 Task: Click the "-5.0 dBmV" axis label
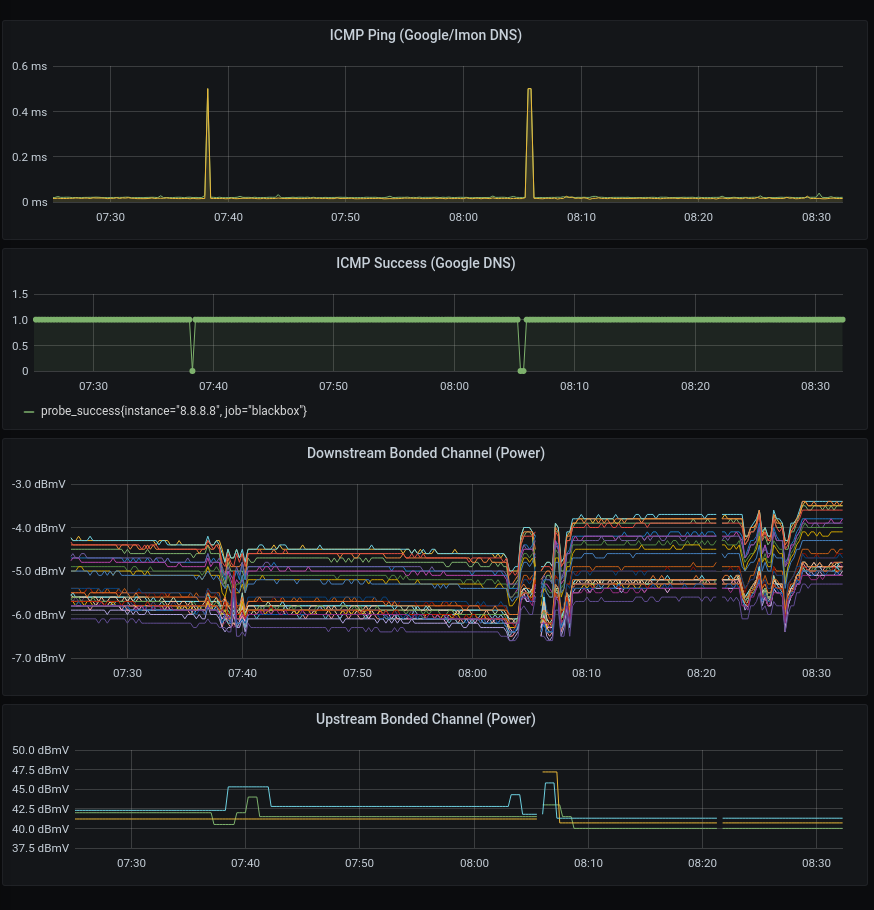39,571
